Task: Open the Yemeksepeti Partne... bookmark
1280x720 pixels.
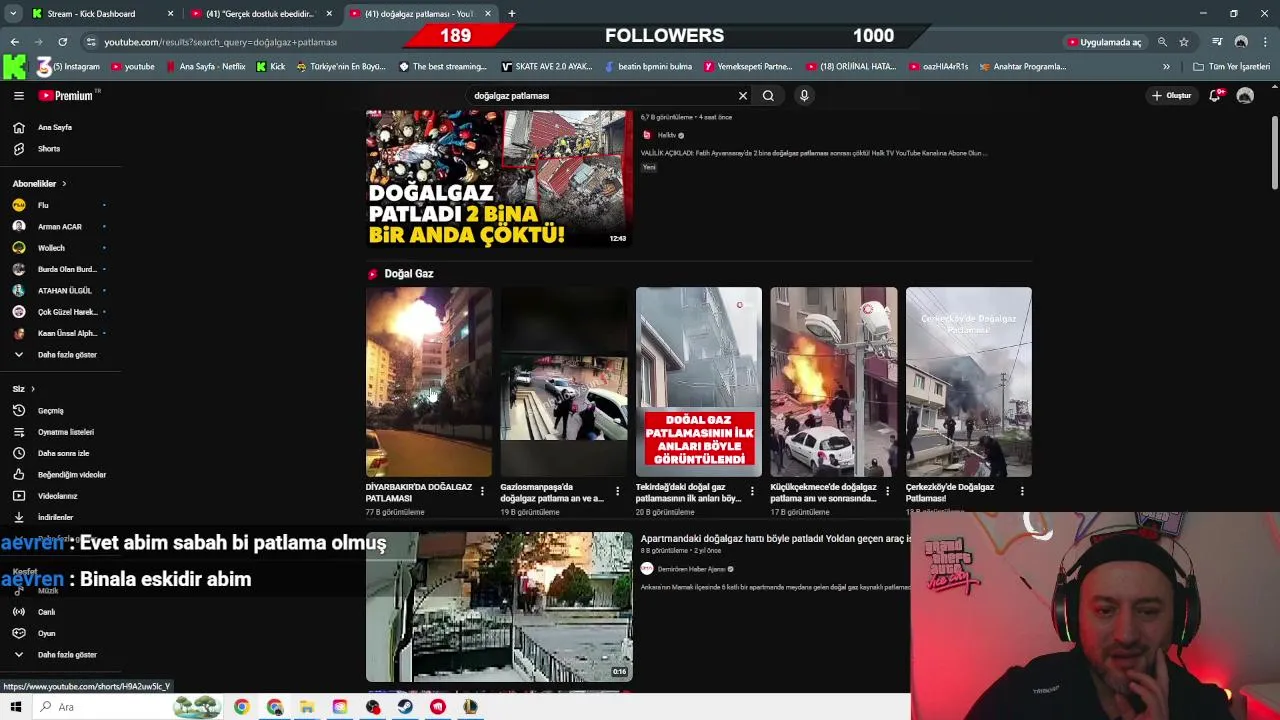Action: click(x=748, y=67)
